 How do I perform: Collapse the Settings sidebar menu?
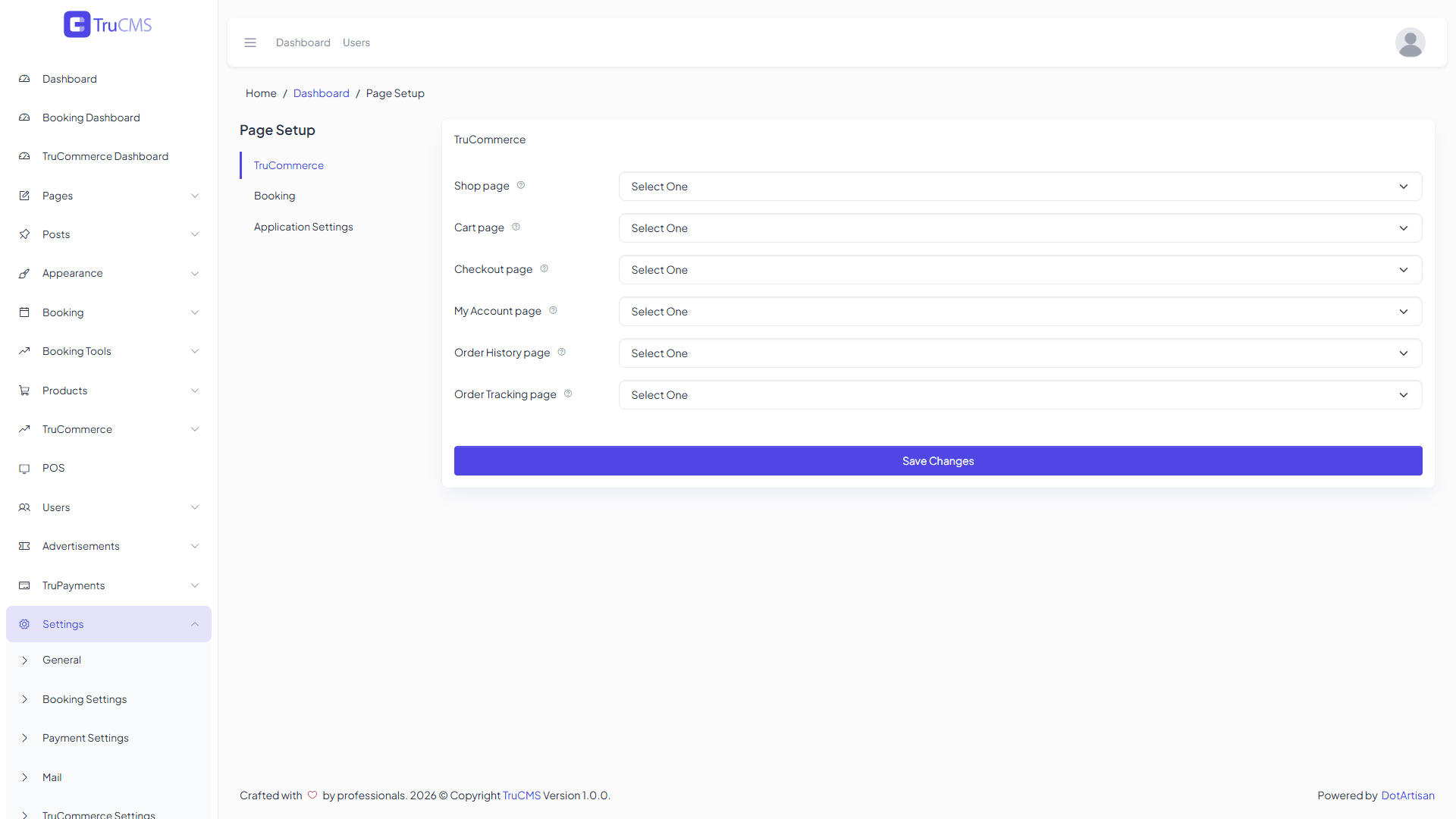108,624
